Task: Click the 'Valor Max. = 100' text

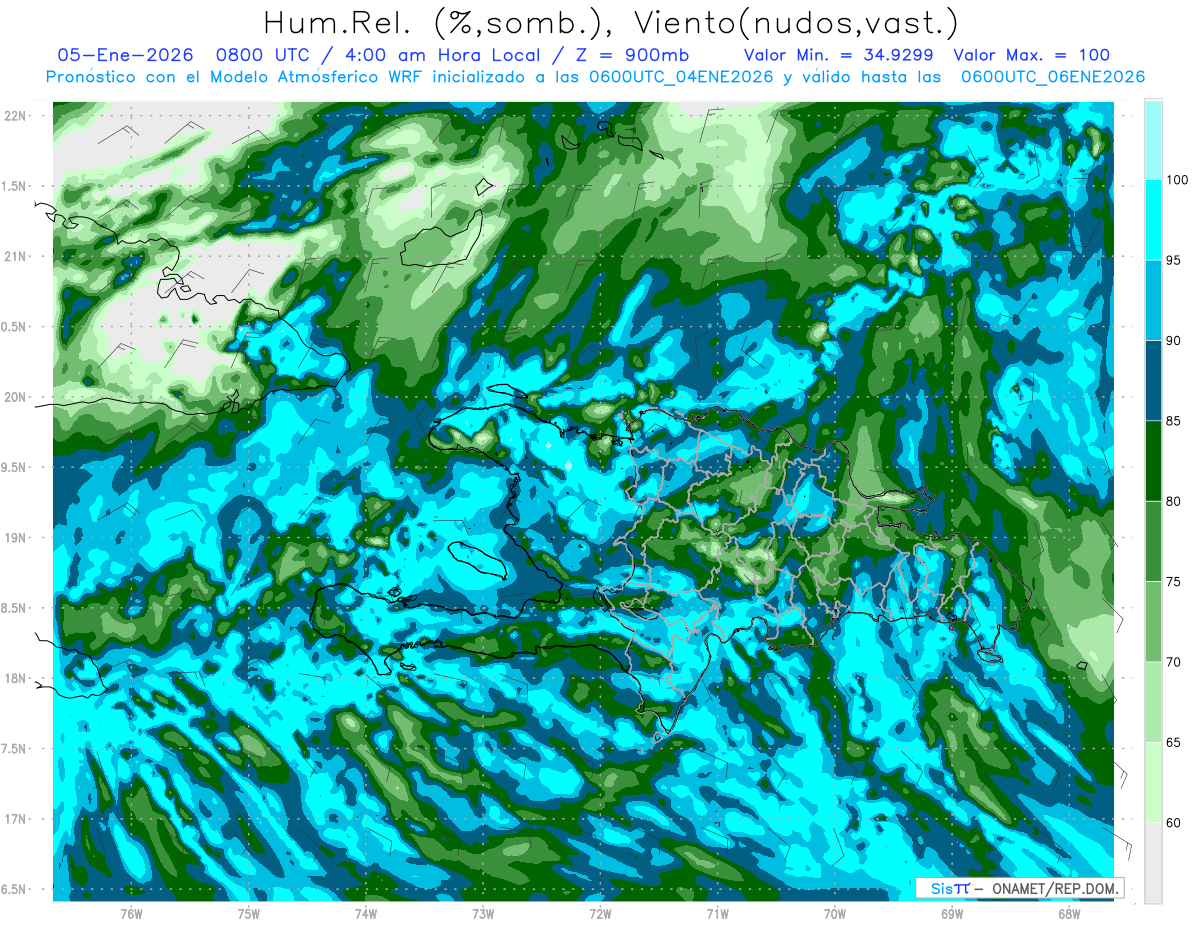Action: 1032,56
